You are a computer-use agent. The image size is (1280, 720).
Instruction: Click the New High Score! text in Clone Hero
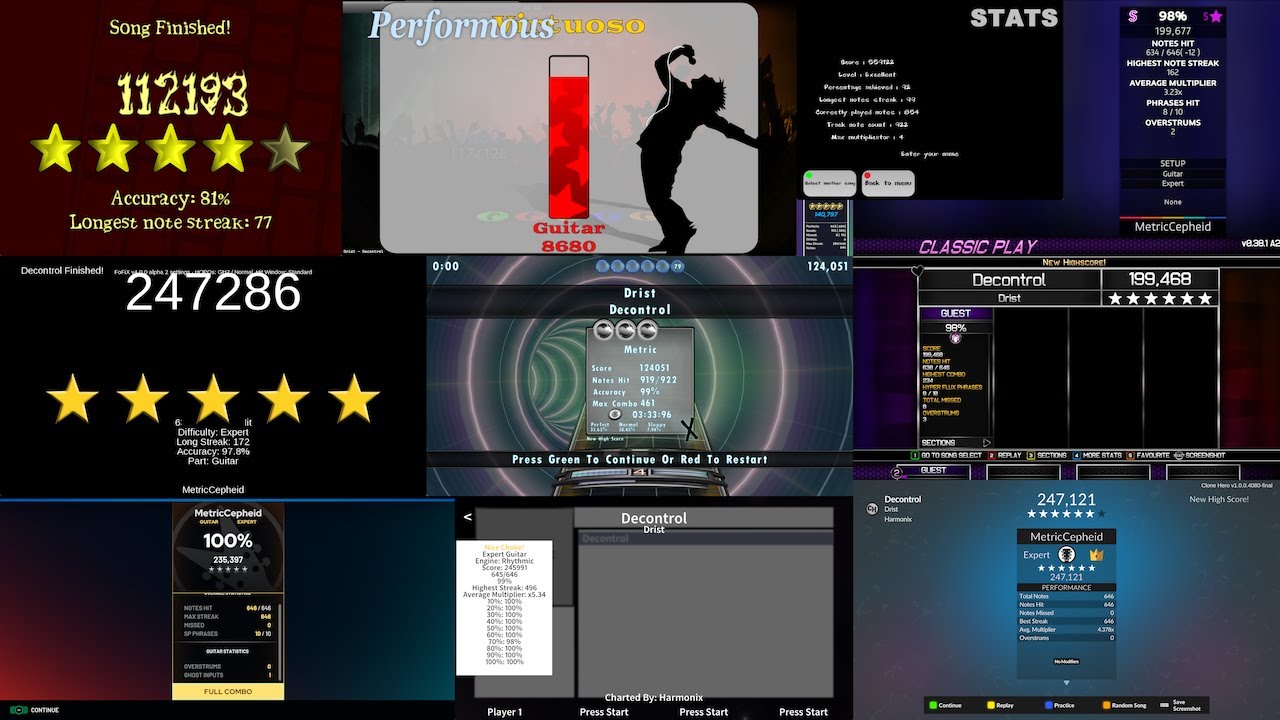click(x=1218, y=499)
